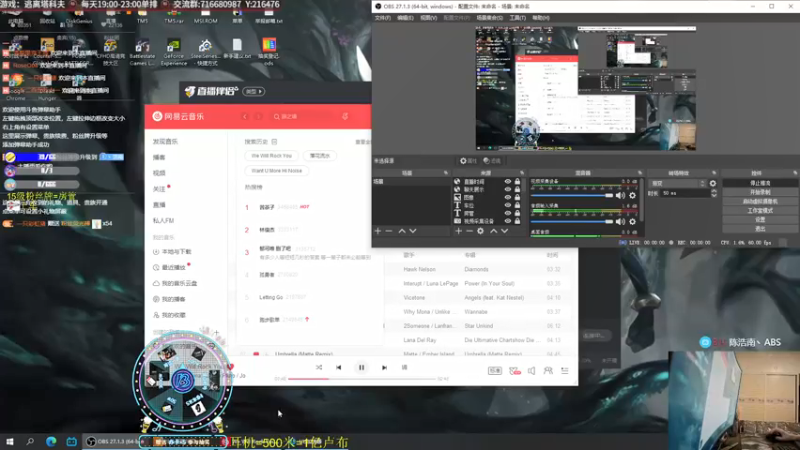This screenshot has width=800, height=450.
Task: Hide 视频采集设备 source via eye icon
Action: pyautogui.click(x=508, y=221)
